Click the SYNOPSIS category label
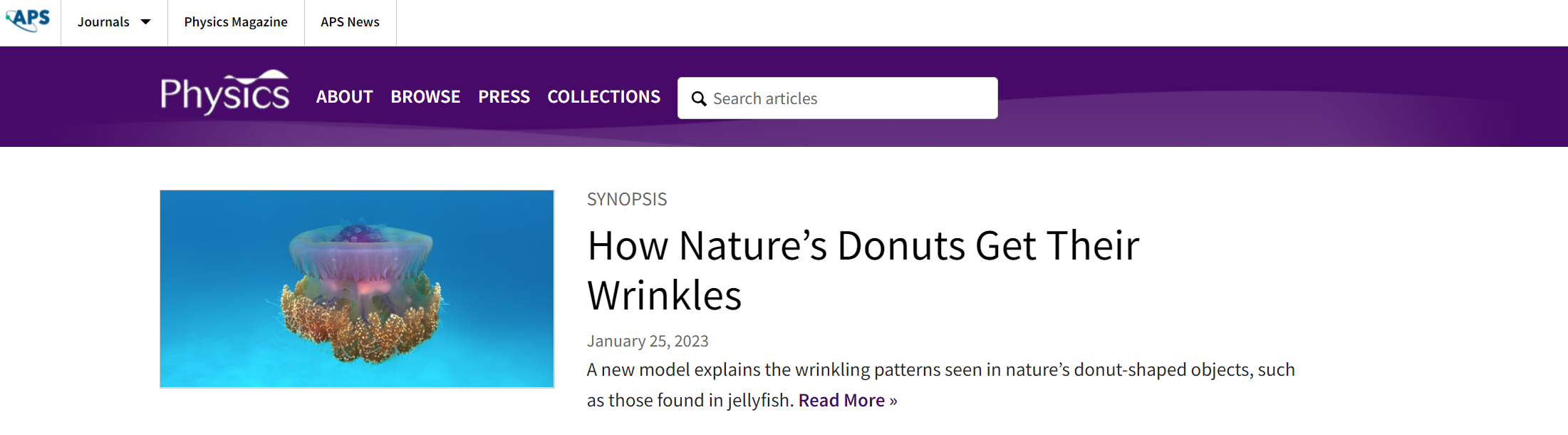This screenshot has height=435, width=1568. (x=627, y=200)
